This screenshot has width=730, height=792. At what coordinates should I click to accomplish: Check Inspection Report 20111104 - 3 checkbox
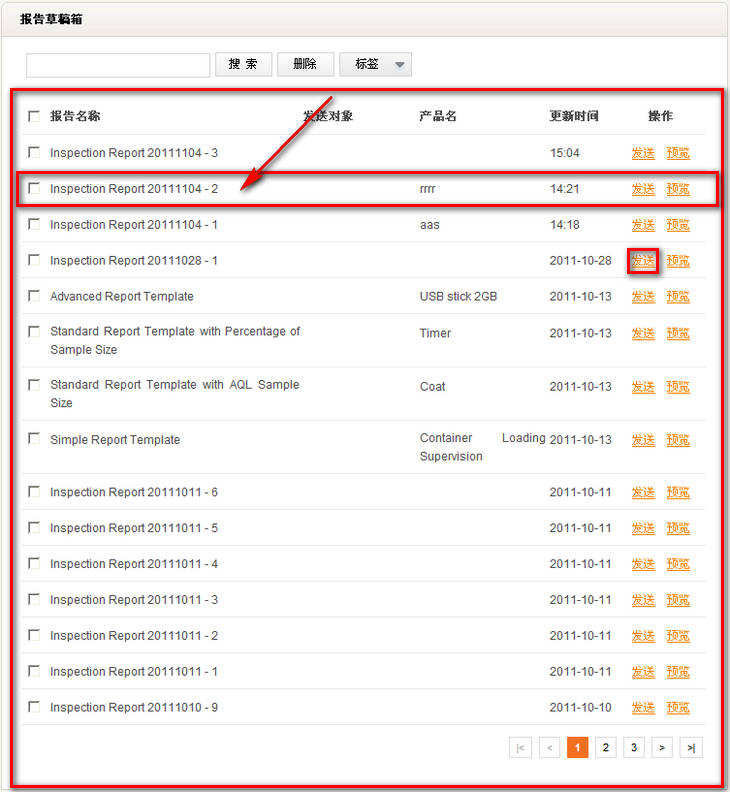pos(34,152)
